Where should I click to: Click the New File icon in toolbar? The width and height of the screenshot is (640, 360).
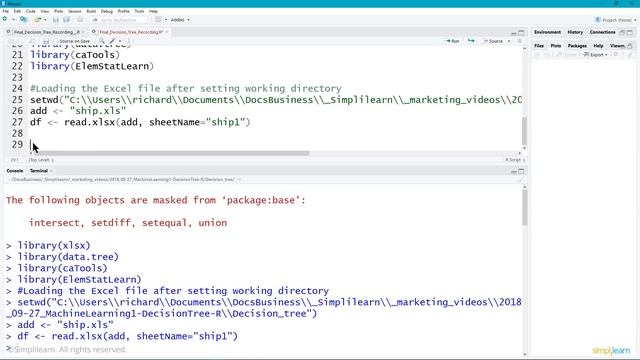(5, 20)
